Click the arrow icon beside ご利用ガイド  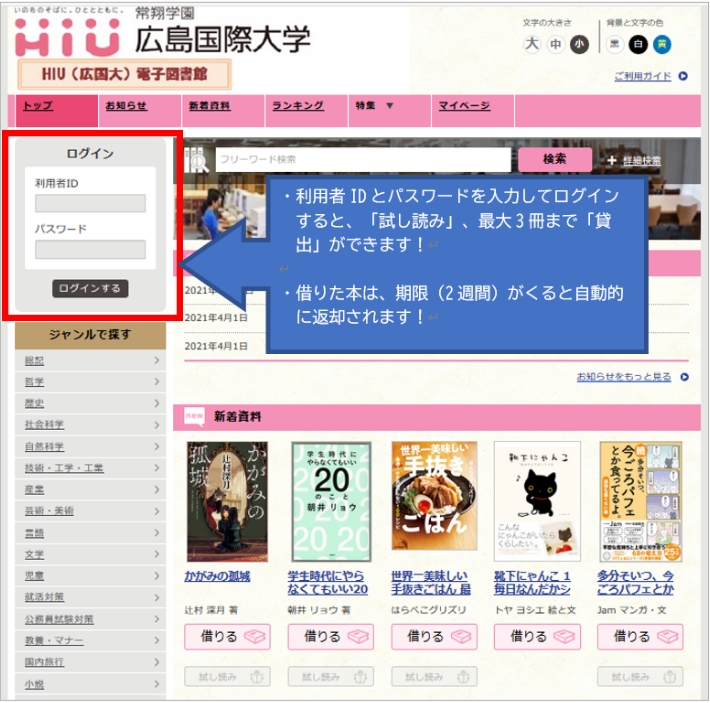(683, 76)
